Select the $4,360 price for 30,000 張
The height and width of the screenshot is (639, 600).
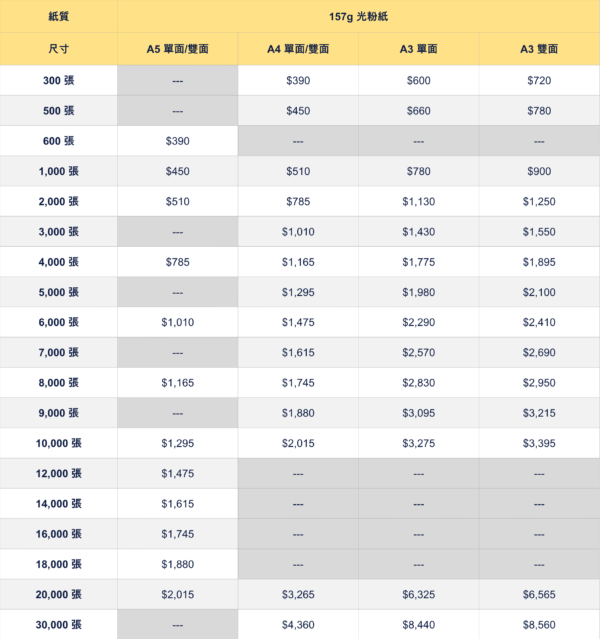point(298,625)
